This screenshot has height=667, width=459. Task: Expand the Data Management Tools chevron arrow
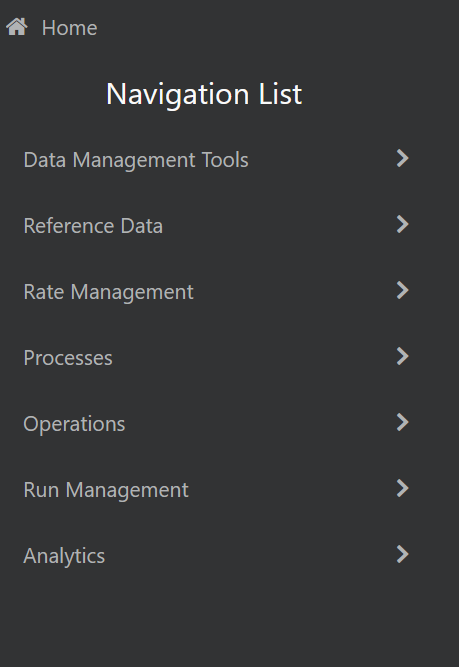point(402,158)
